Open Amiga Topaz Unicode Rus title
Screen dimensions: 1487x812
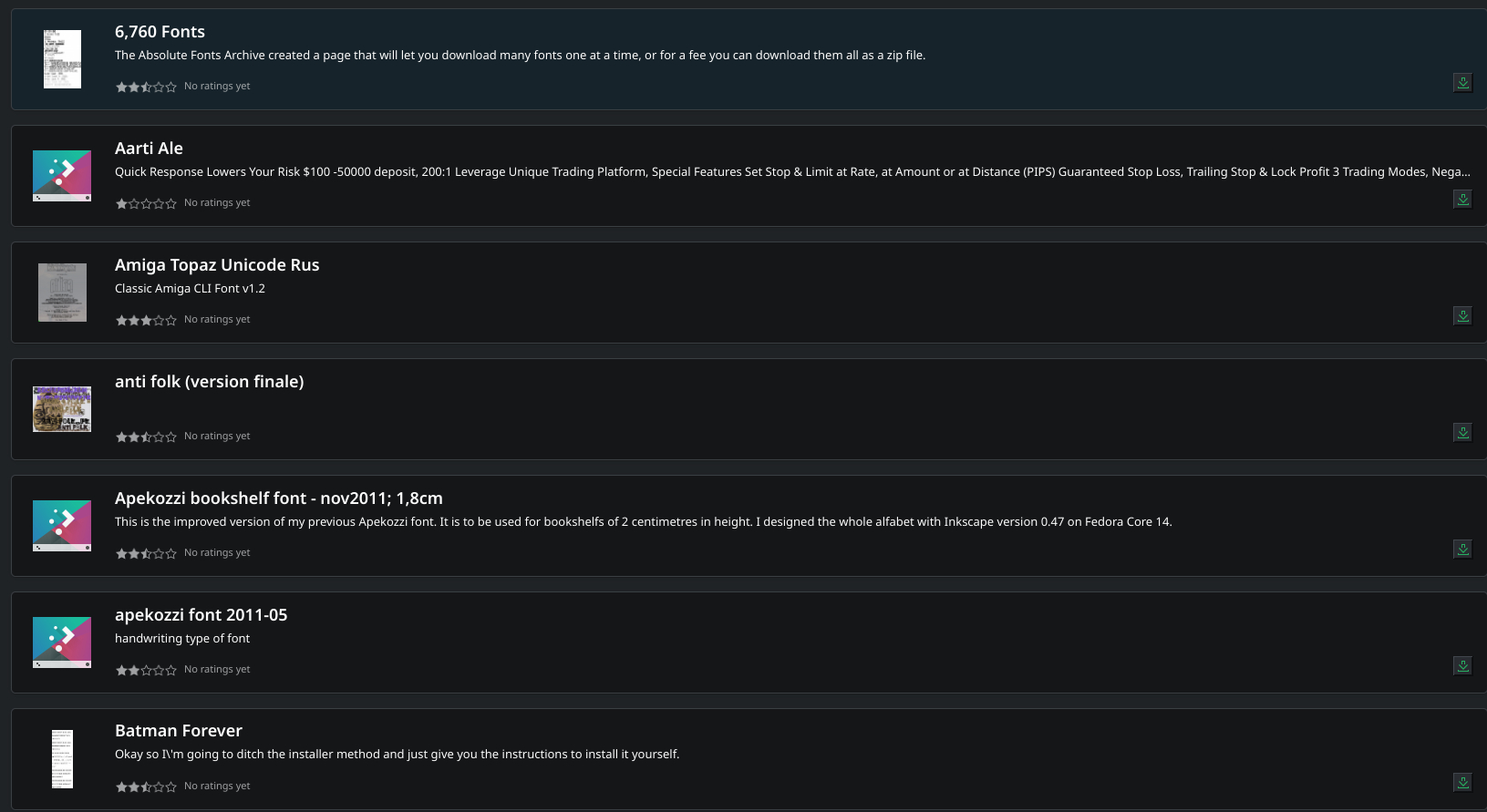[217, 265]
